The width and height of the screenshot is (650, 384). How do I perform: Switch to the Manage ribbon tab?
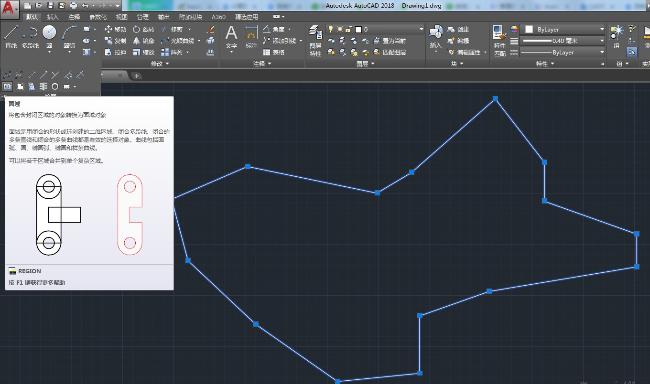(x=143, y=17)
